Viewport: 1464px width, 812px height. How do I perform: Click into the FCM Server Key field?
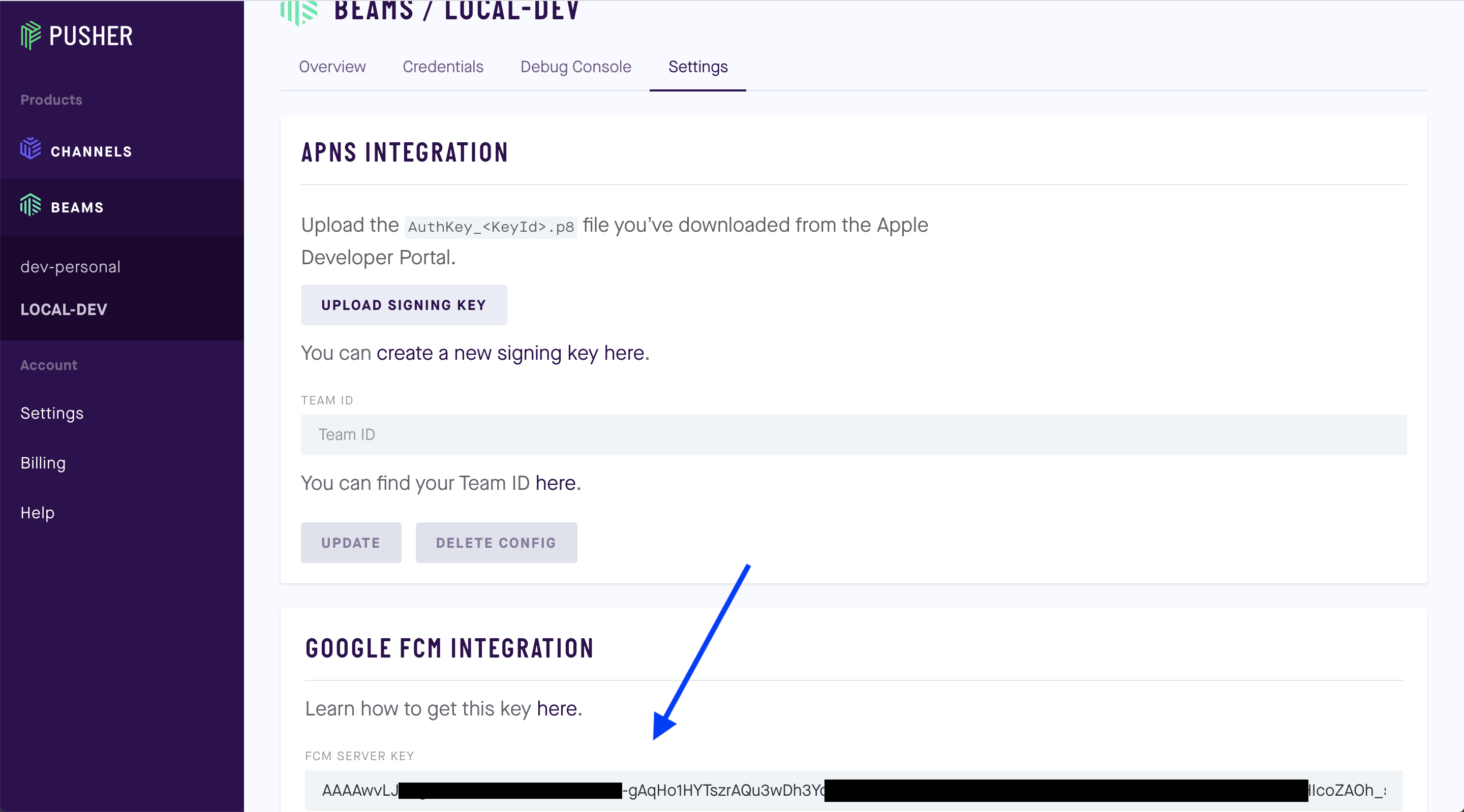722,791
